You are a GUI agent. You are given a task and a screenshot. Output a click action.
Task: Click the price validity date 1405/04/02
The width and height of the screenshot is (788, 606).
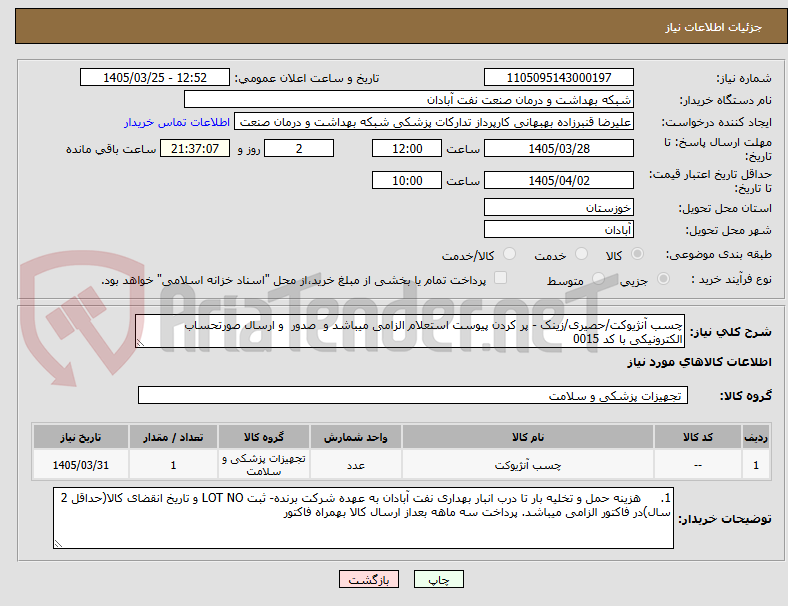[558, 180]
